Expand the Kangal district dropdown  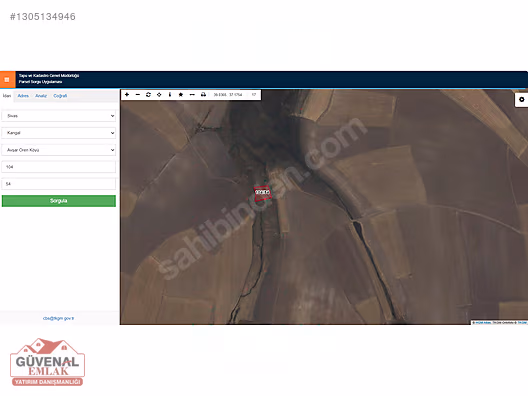pyautogui.click(x=59, y=133)
